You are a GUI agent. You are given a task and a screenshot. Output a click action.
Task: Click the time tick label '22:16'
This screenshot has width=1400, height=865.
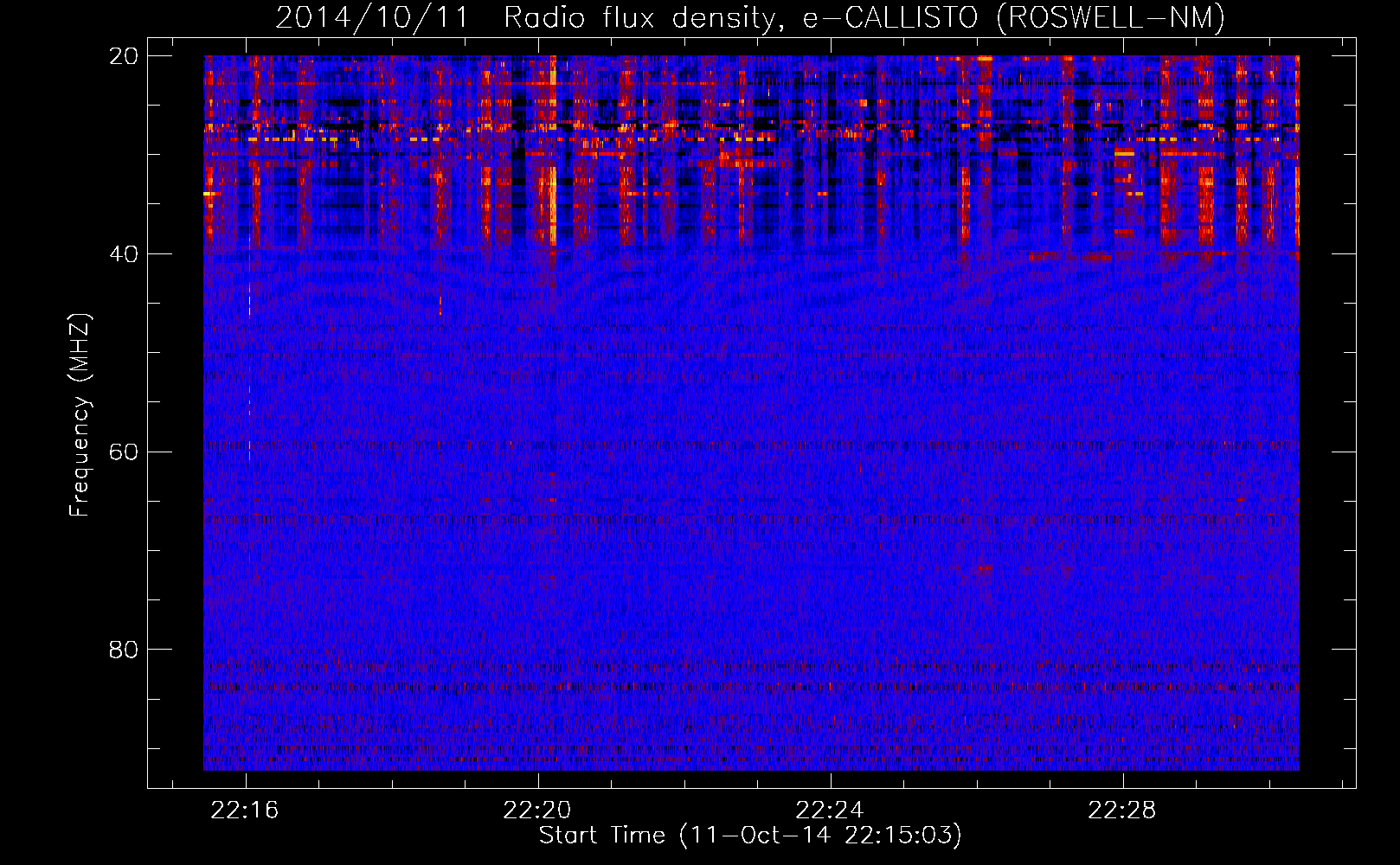245,811
